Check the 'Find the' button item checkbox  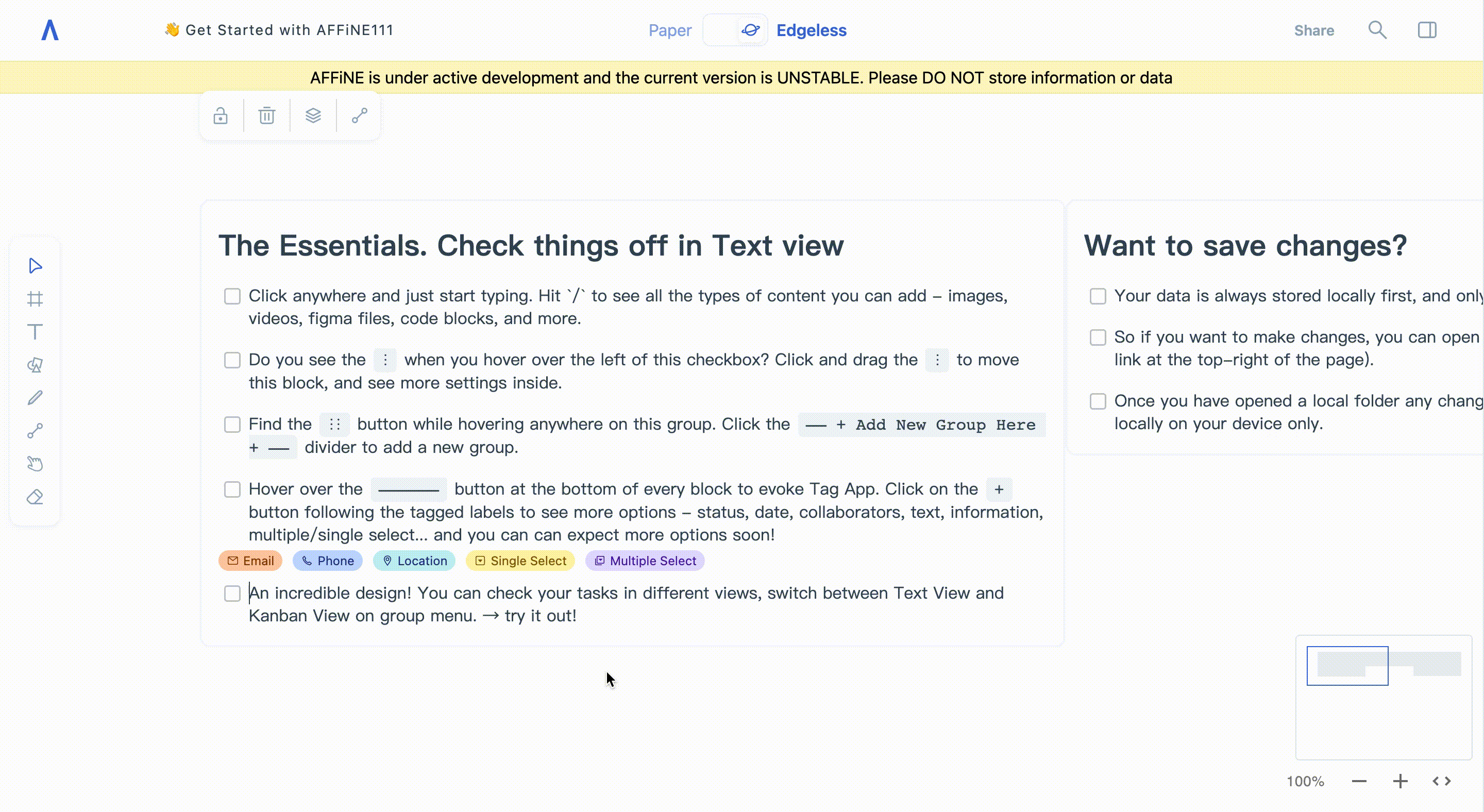(x=232, y=425)
